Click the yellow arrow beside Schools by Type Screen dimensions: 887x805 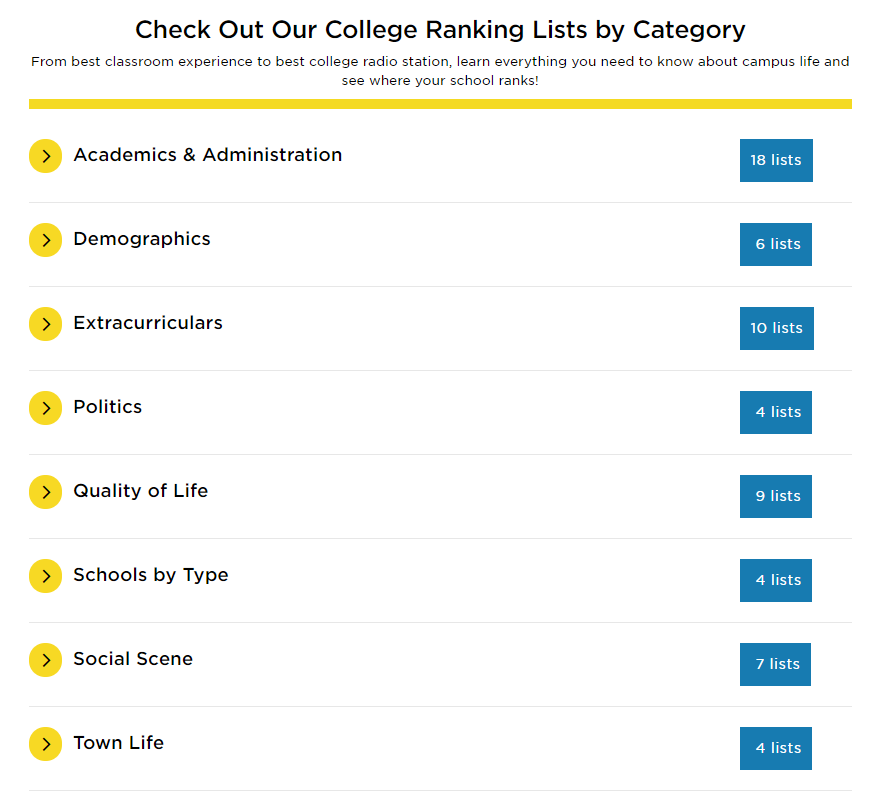click(45, 576)
